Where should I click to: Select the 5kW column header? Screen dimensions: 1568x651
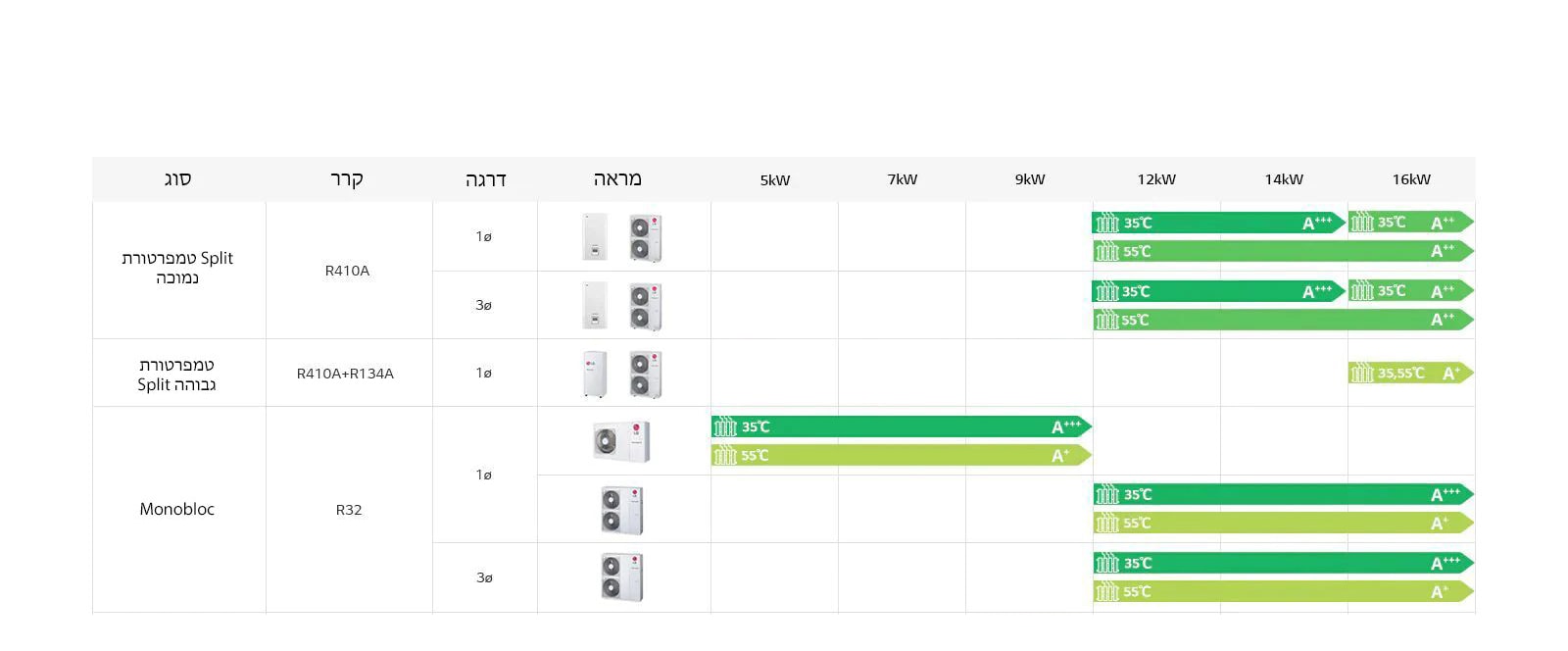click(774, 179)
